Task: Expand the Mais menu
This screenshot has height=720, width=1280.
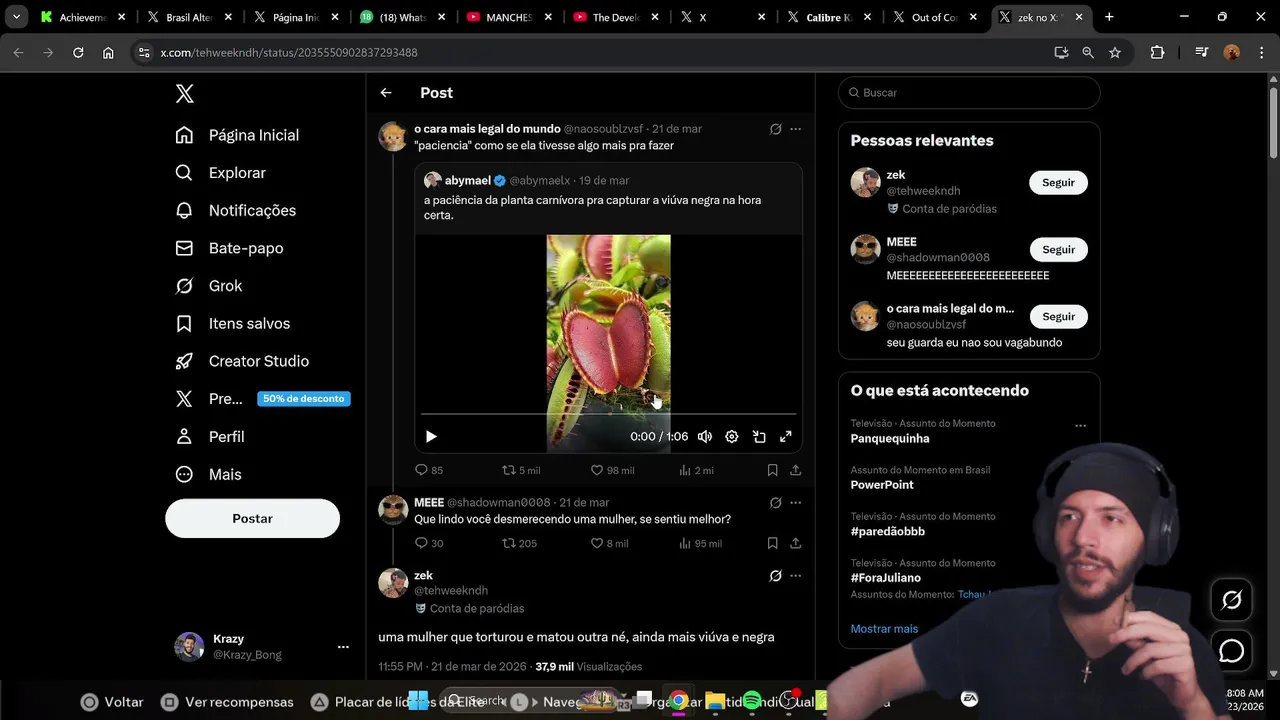Action: (x=208, y=475)
